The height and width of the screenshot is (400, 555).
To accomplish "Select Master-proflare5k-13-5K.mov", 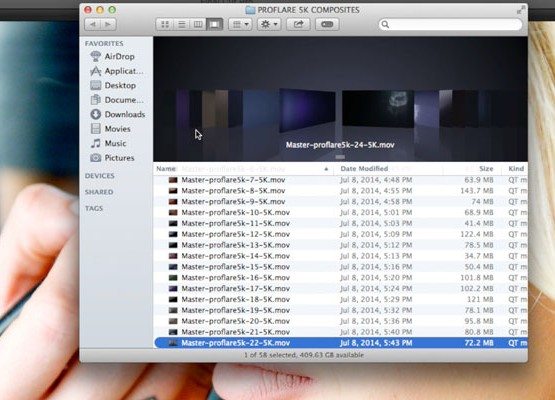I will 341,245.
